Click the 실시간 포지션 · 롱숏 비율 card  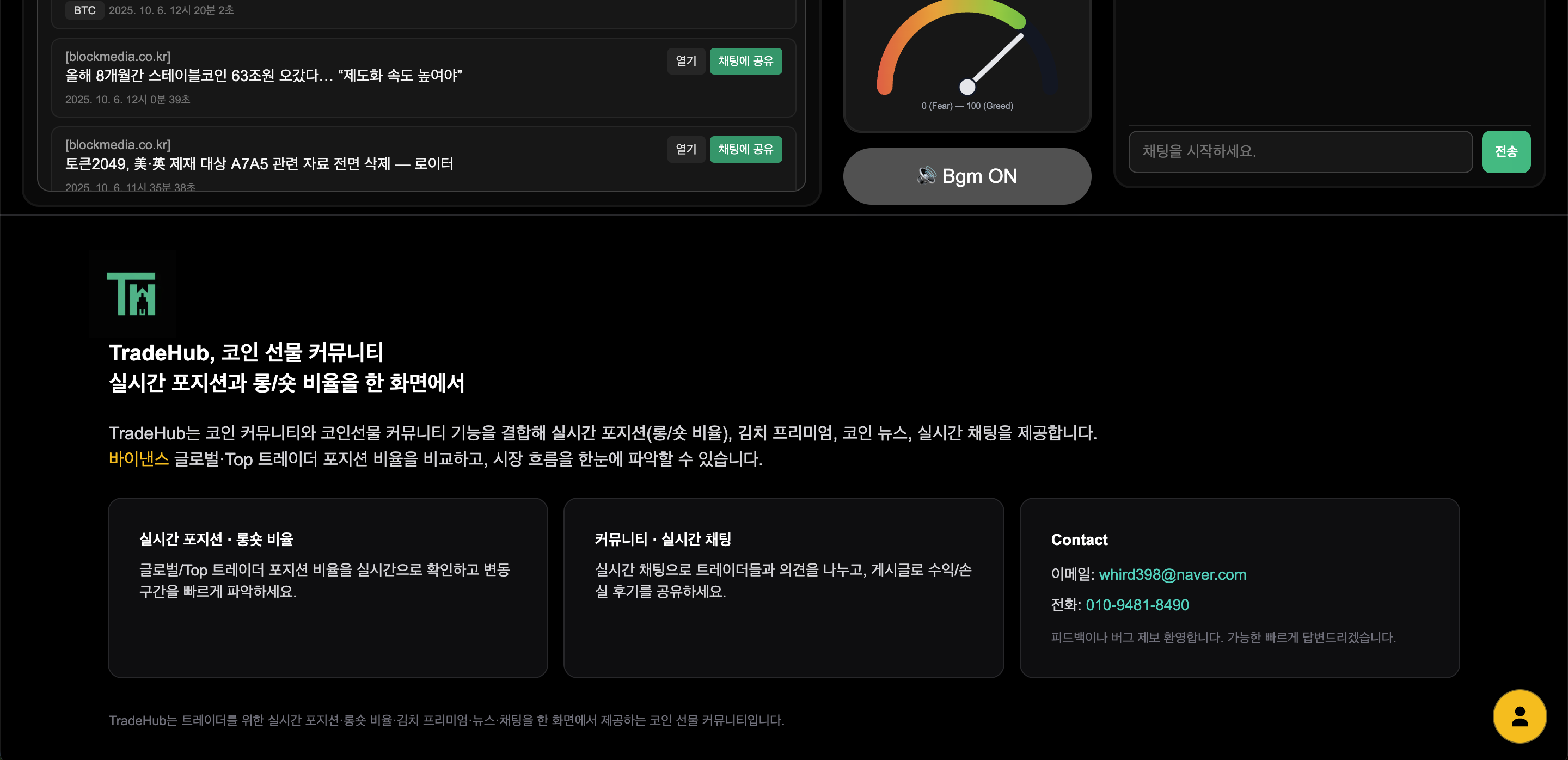[327, 587]
